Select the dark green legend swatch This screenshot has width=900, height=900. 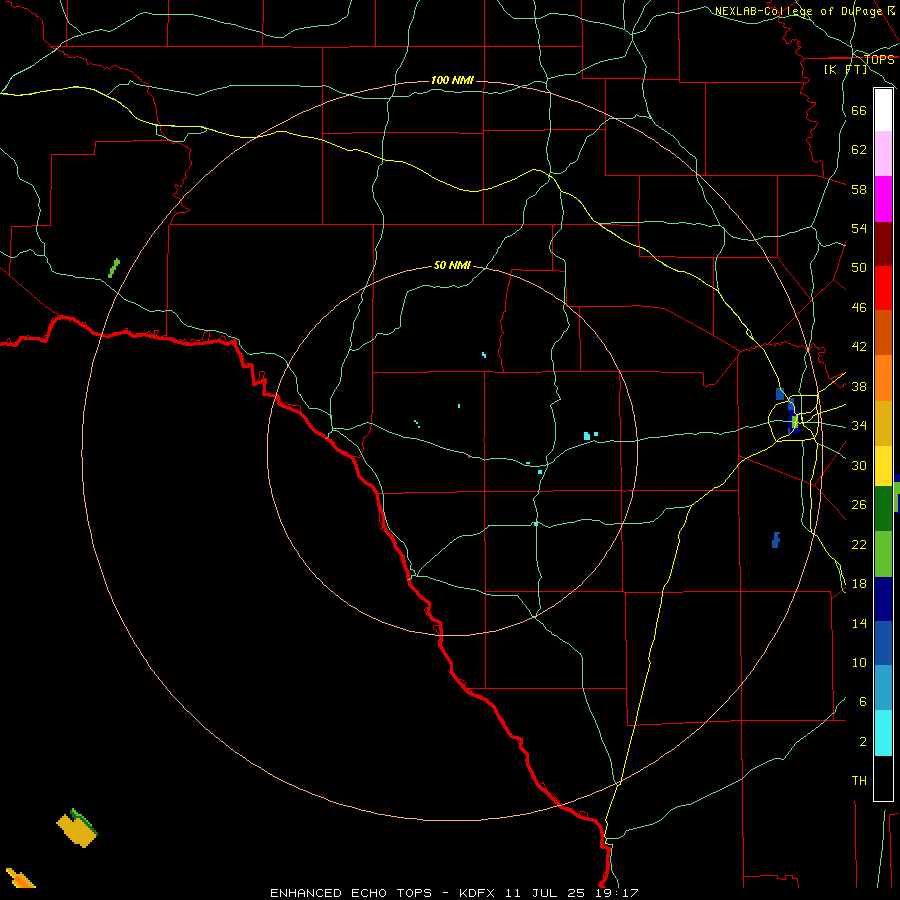[x=883, y=509]
